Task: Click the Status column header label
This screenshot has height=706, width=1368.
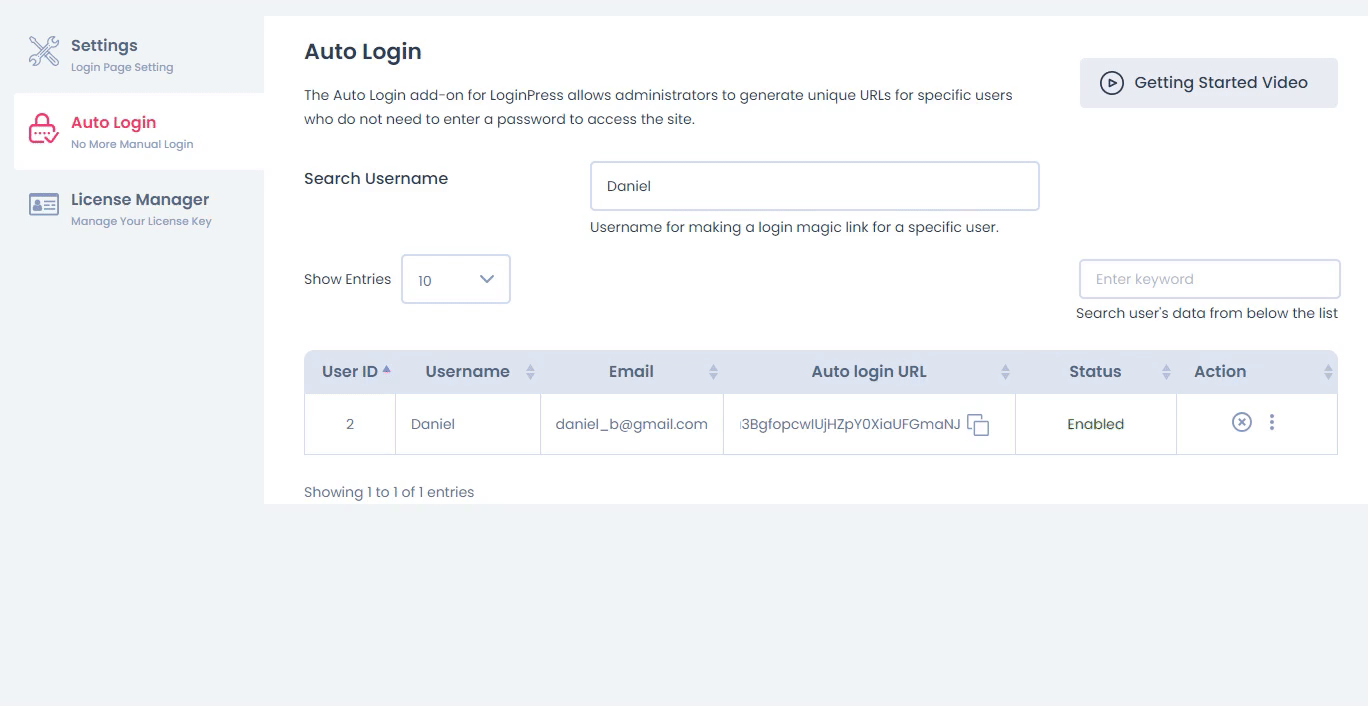Action: (x=1095, y=372)
